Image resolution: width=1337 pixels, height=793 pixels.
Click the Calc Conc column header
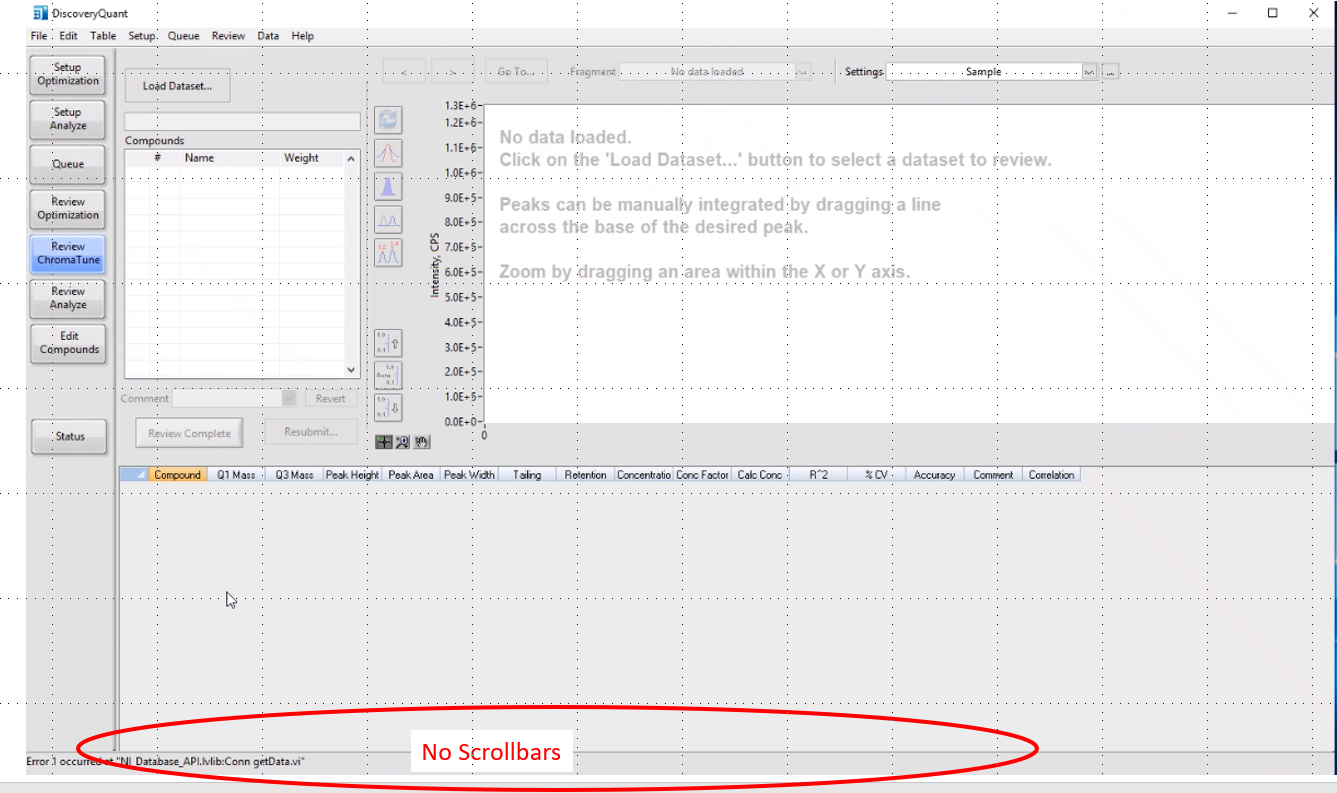[x=760, y=475]
